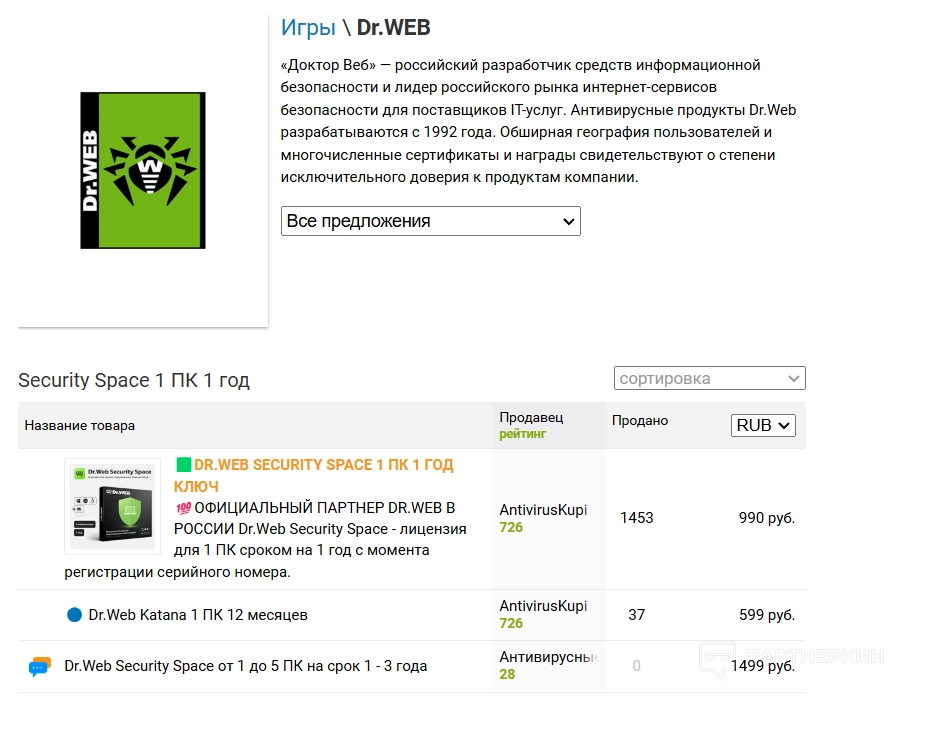Open the Dr.Web Security Space box thumbnail

click(113, 506)
